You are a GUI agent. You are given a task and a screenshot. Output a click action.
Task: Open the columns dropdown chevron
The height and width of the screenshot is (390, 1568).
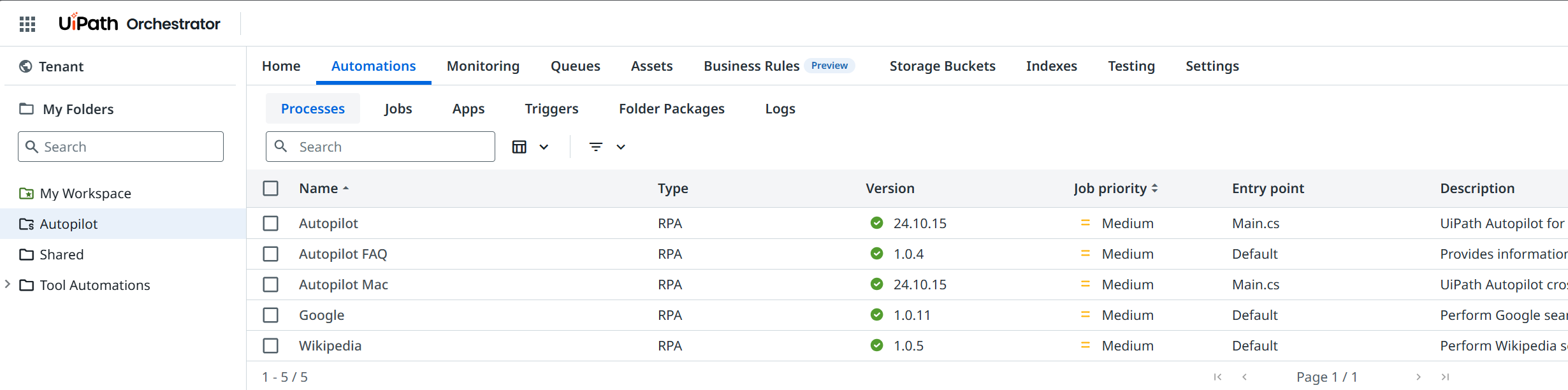544,147
